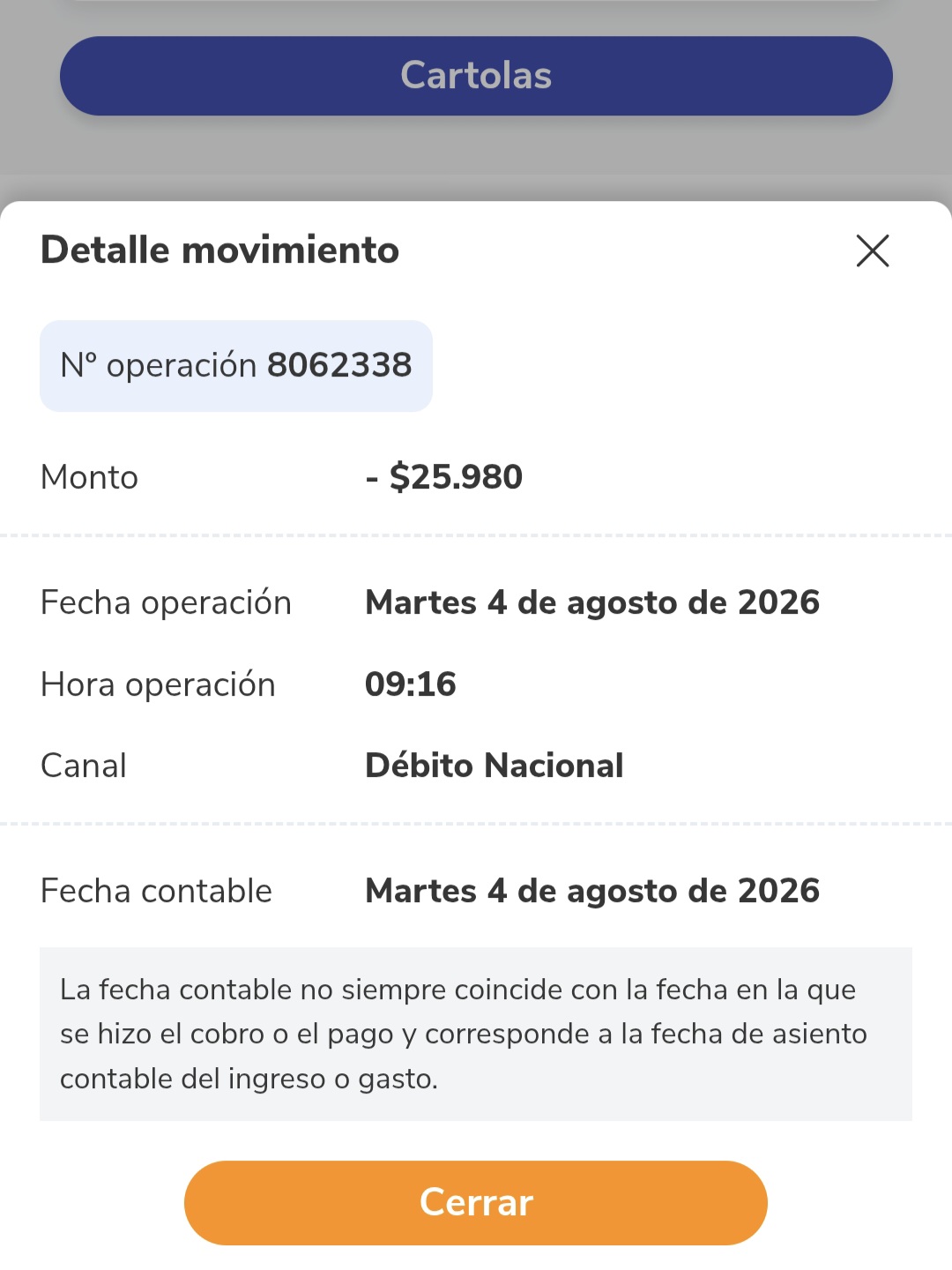
Task: Select the Fecha contable date value
Action: [592, 891]
